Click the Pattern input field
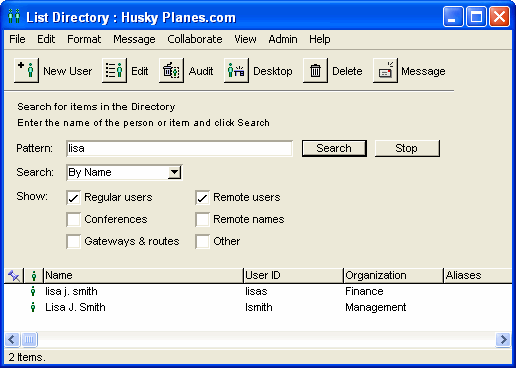Image resolution: width=516 pixels, height=368 pixels. [179, 148]
